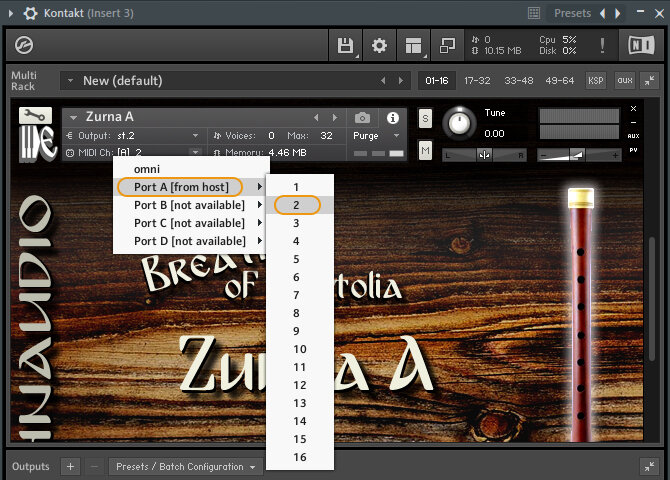
Task: Load previous multi preset
Action: [383, 80]
